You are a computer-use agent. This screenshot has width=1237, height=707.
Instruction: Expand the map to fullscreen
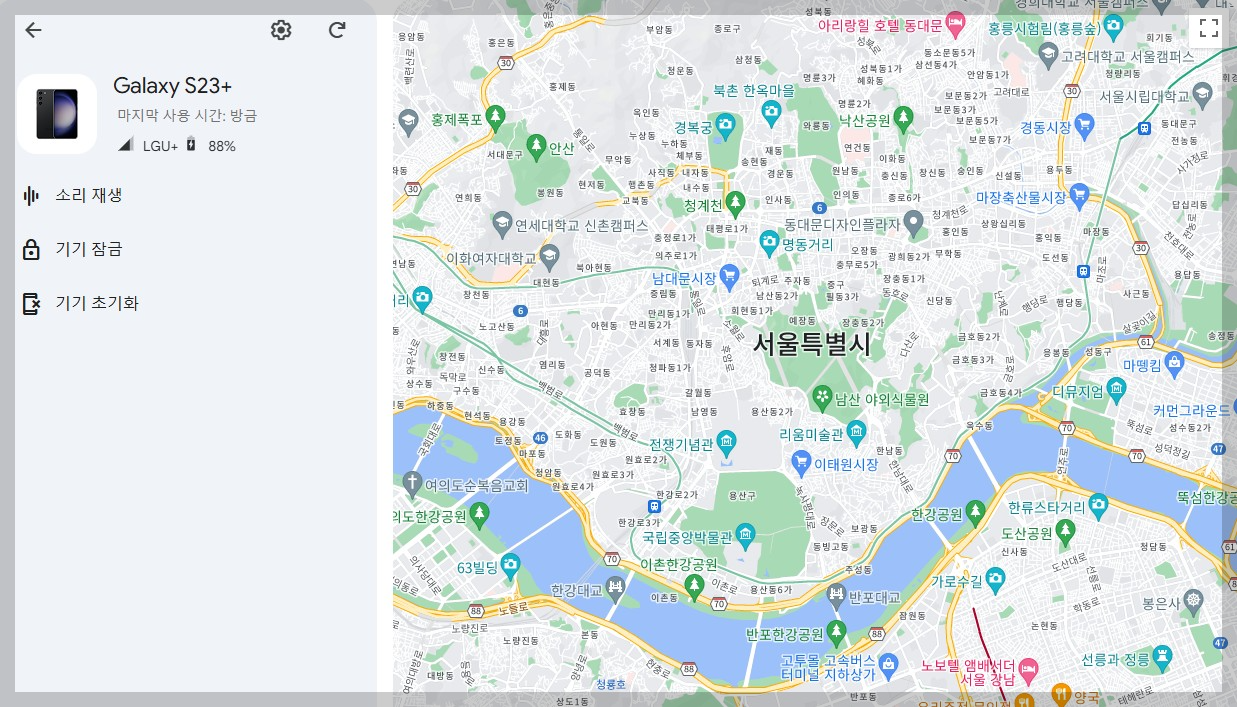[x=1208, y=29]
